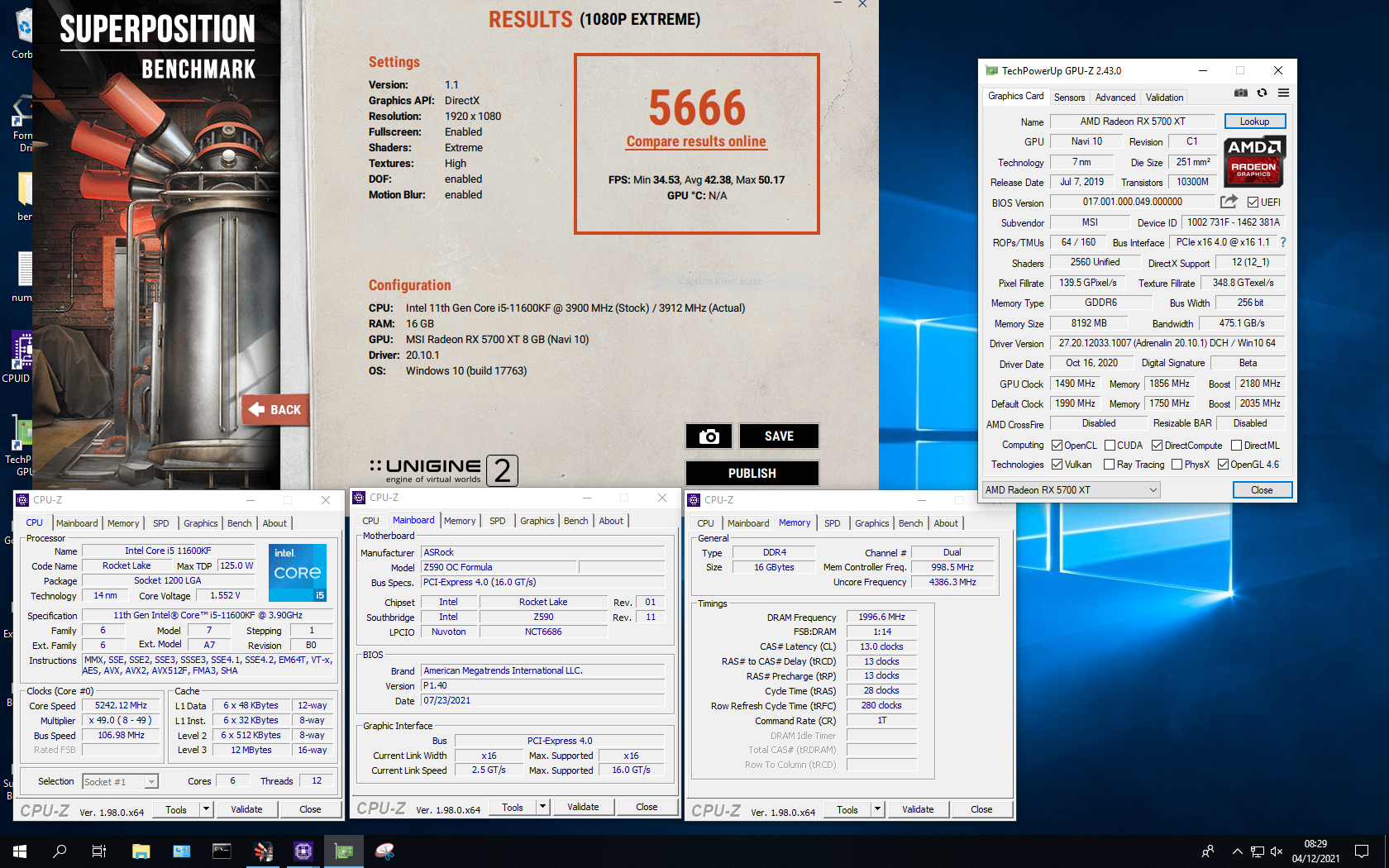1389x868 pixels.
Task: Click the SAVE button in Superposition
Action: [779, 436]
